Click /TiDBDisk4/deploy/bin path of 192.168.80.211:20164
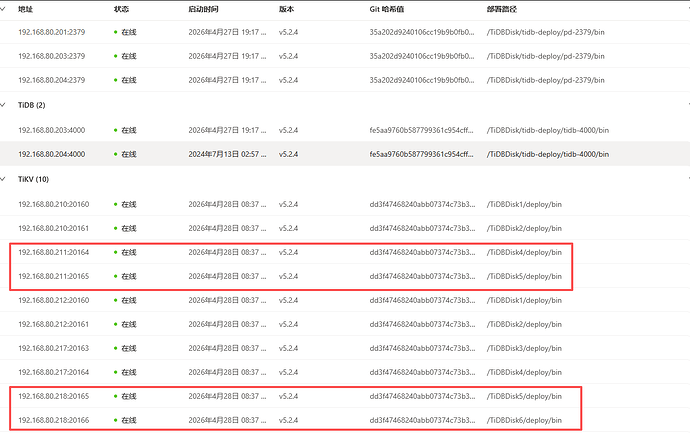690x442 pixels. tap(524, 252)
